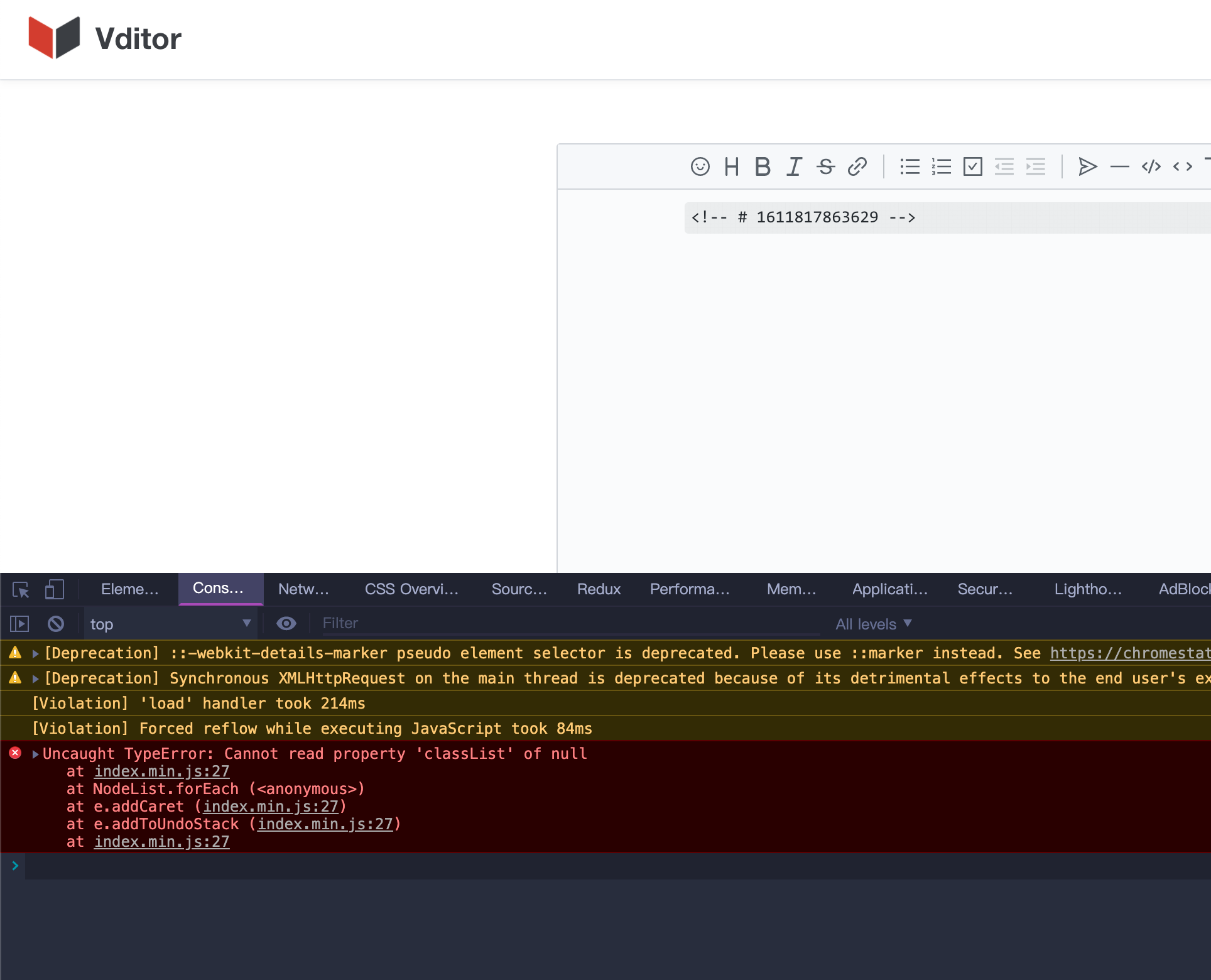This screenshot has width=1211, height=980.
Task: Click inside the console Filter field
Action: (x=440, y=623)
